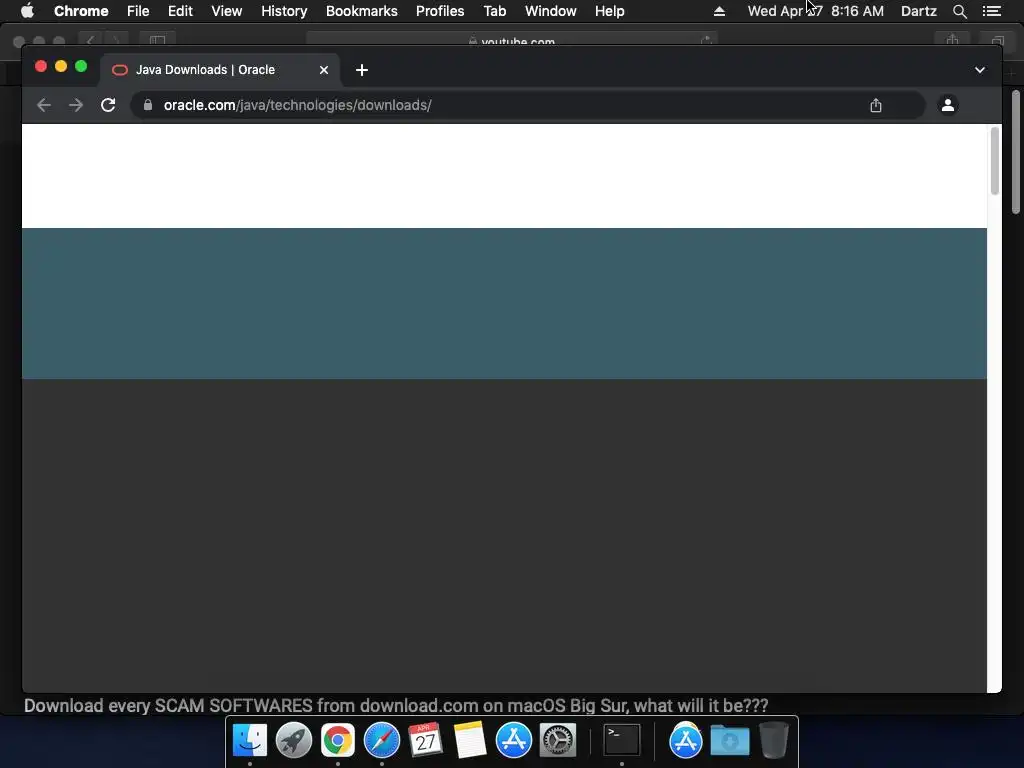The width and height of the screenshot is (1024, 768).
Task: Open the Apple menu
Action: [x=27, y=11]
